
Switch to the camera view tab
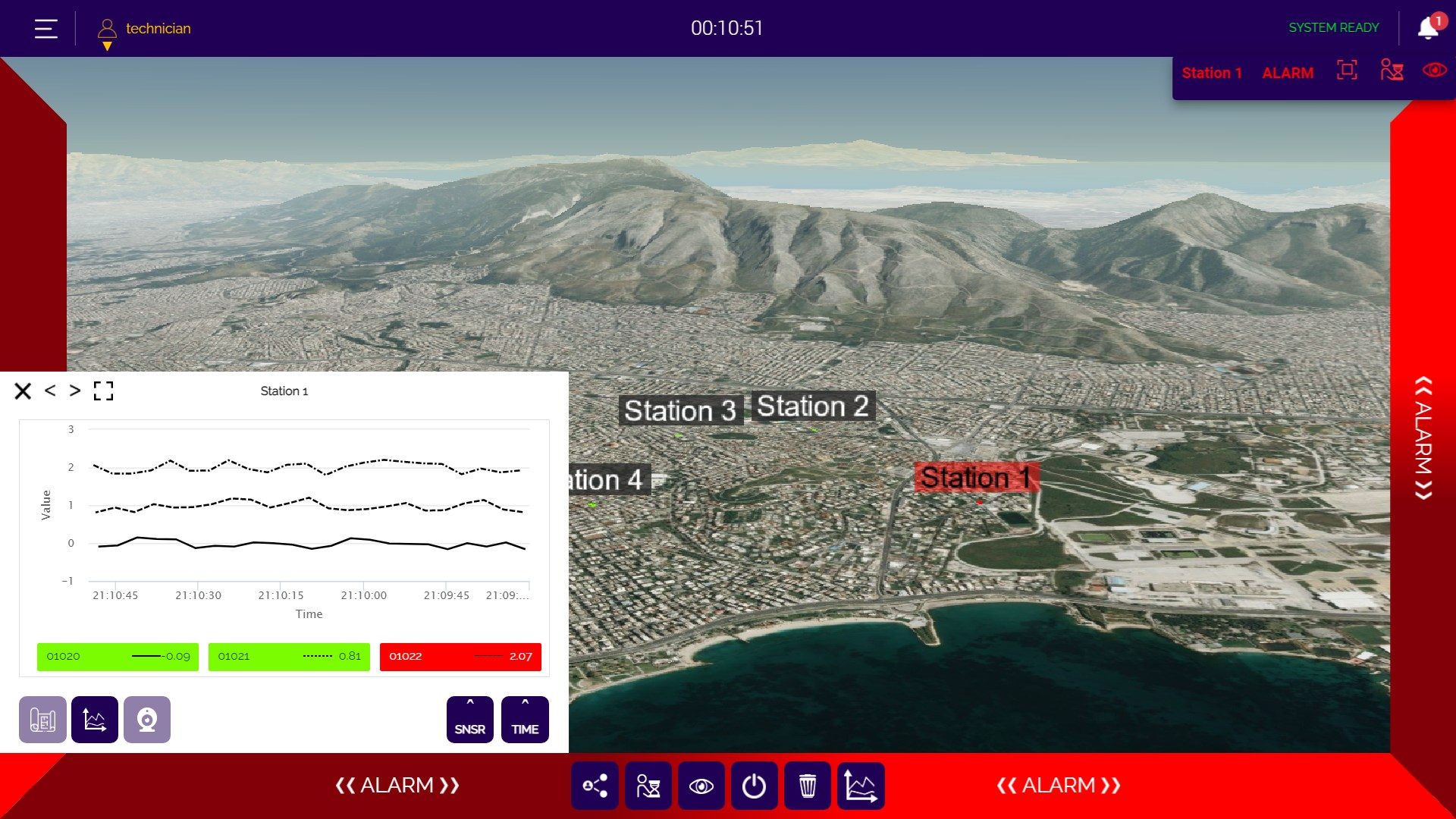click(x=147, y=720)
